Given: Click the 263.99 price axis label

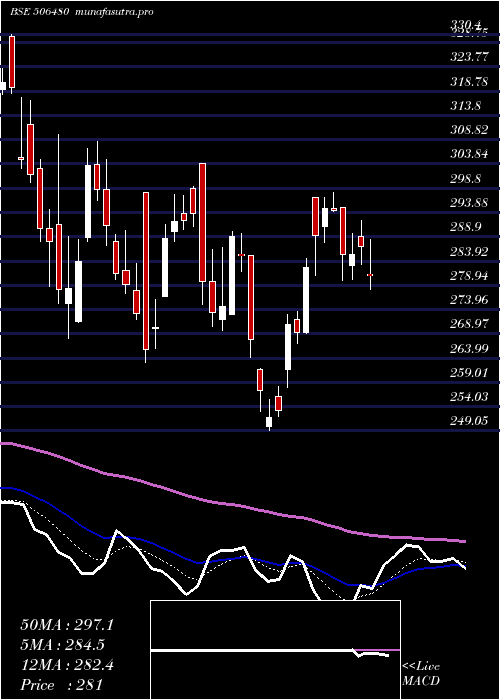Looking at the screenshot, I should click(469, 348).
